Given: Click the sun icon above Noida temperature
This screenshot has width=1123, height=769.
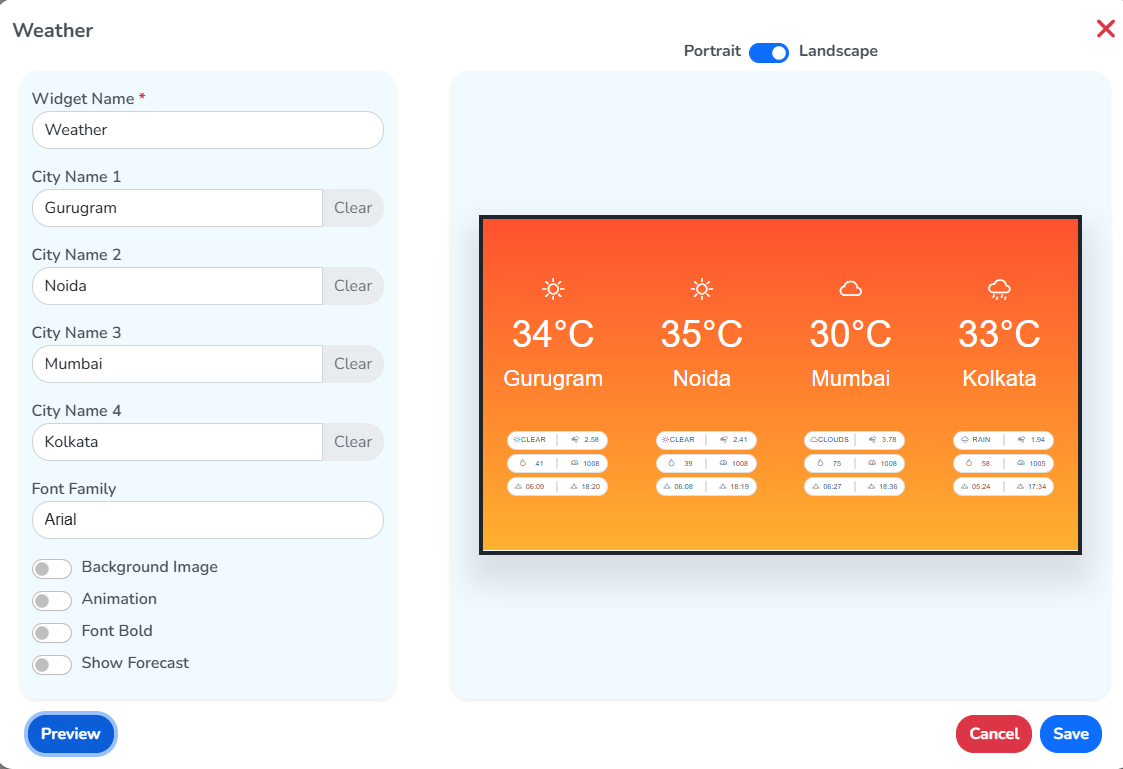Looking at the screenshot, I should 702,289.
